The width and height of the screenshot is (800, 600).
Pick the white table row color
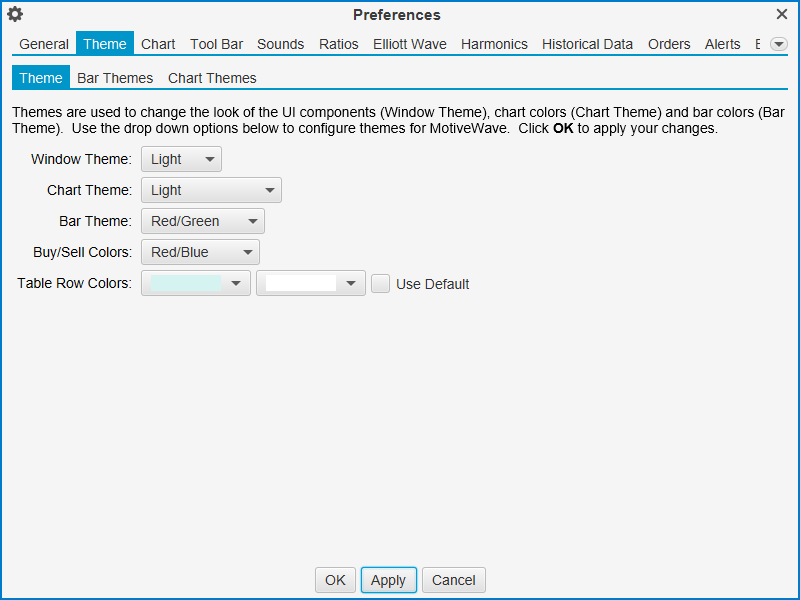pyautogui.click(x=310, y=283)
